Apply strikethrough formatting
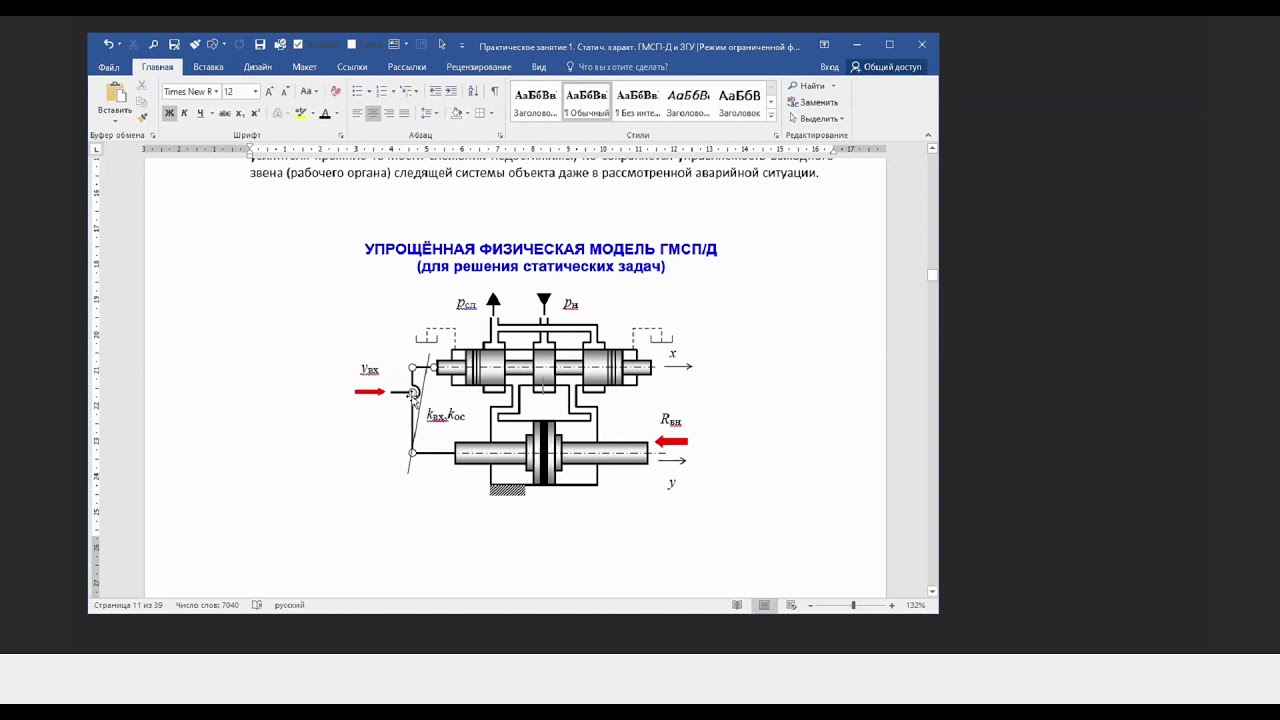Image resolution: width=1280 pixels, height=720 pixels. click(x=225, y=113)
